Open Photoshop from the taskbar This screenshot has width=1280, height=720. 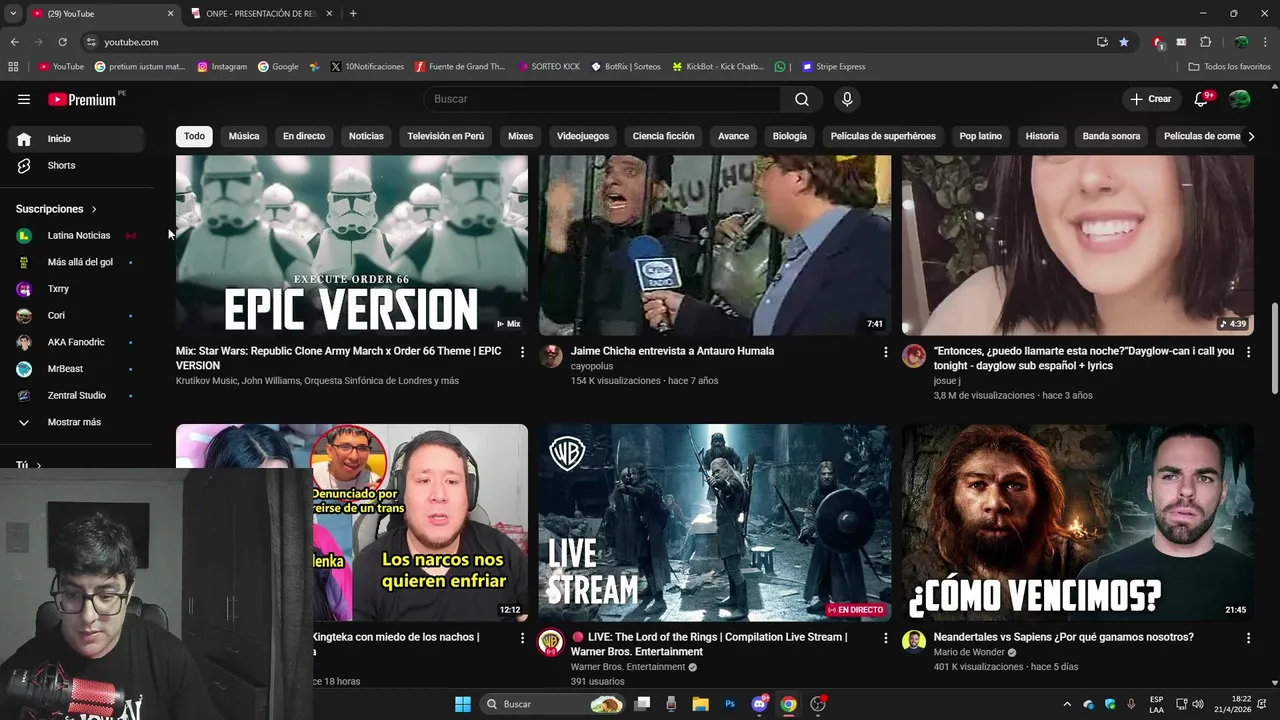(730, 704)
